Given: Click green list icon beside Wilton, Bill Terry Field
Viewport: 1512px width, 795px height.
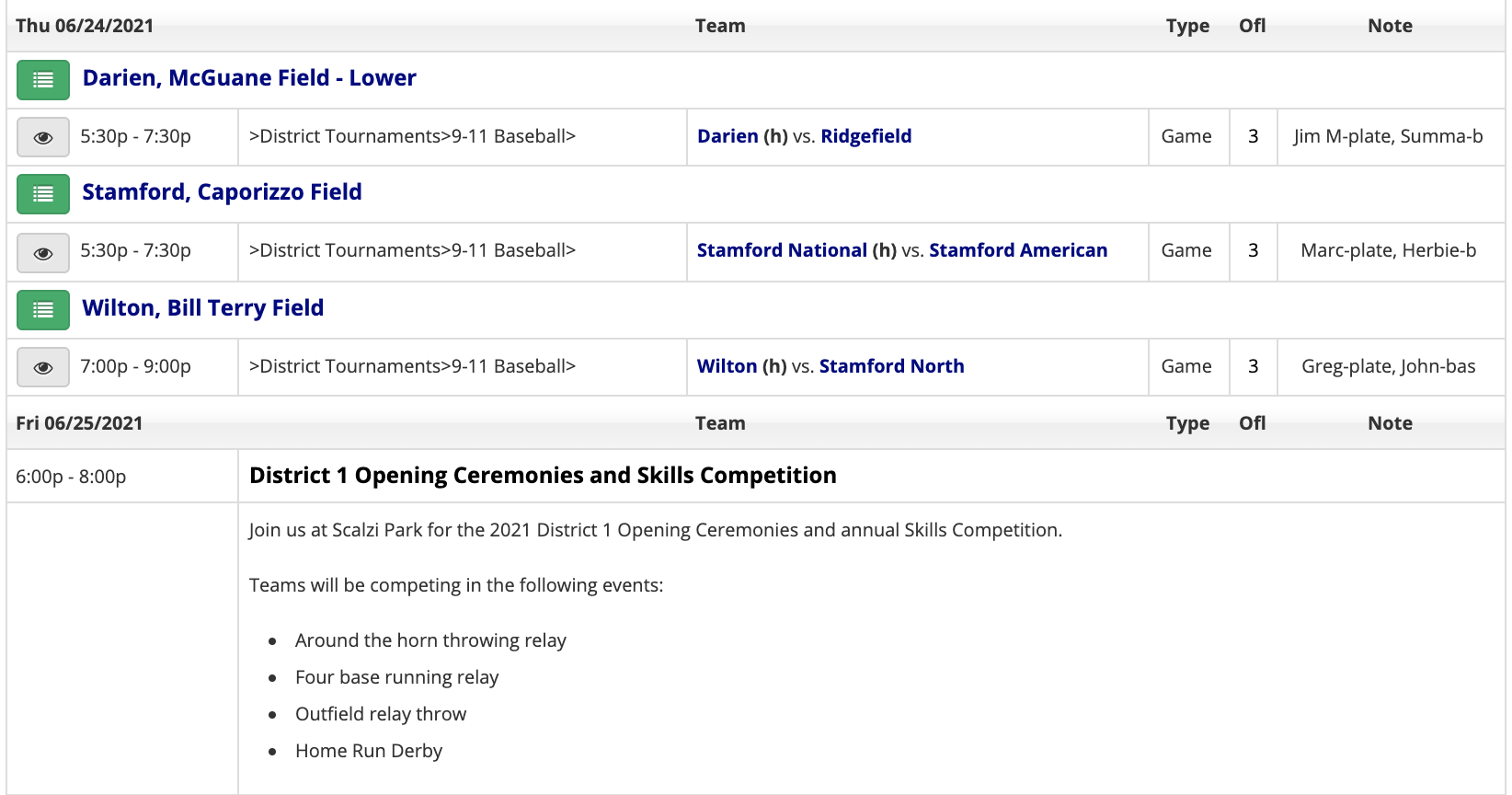Looking at the screenshot, I should tap(43, 310).
